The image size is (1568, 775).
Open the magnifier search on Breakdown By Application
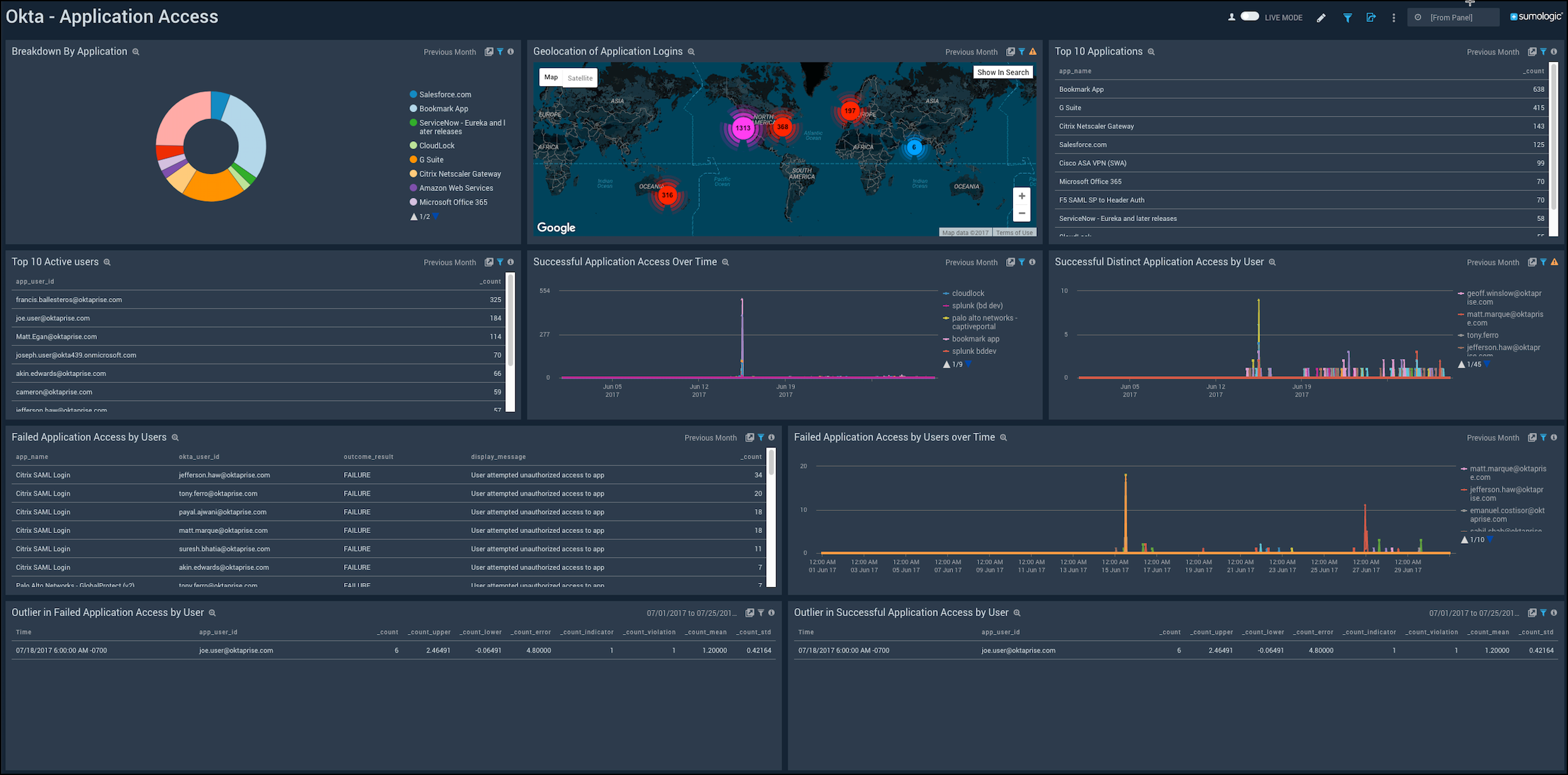(135, 52)
